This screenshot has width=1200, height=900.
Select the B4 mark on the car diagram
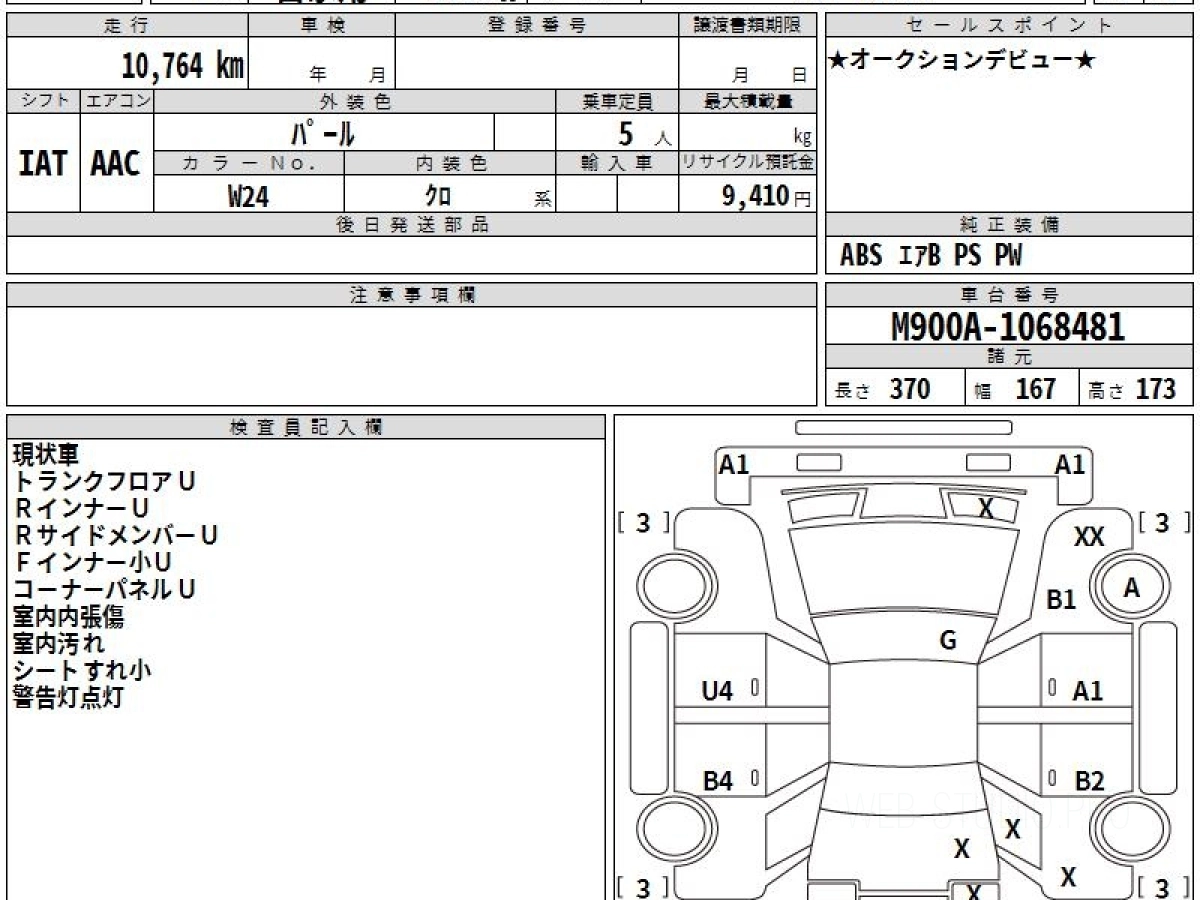click(x=717, y=781)
